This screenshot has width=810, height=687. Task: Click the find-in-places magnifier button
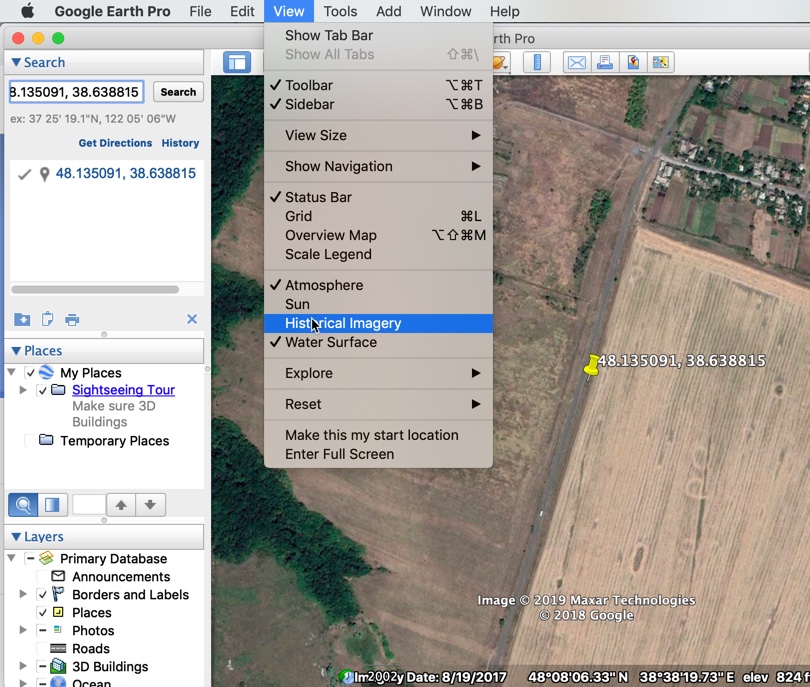coord(23,505)
